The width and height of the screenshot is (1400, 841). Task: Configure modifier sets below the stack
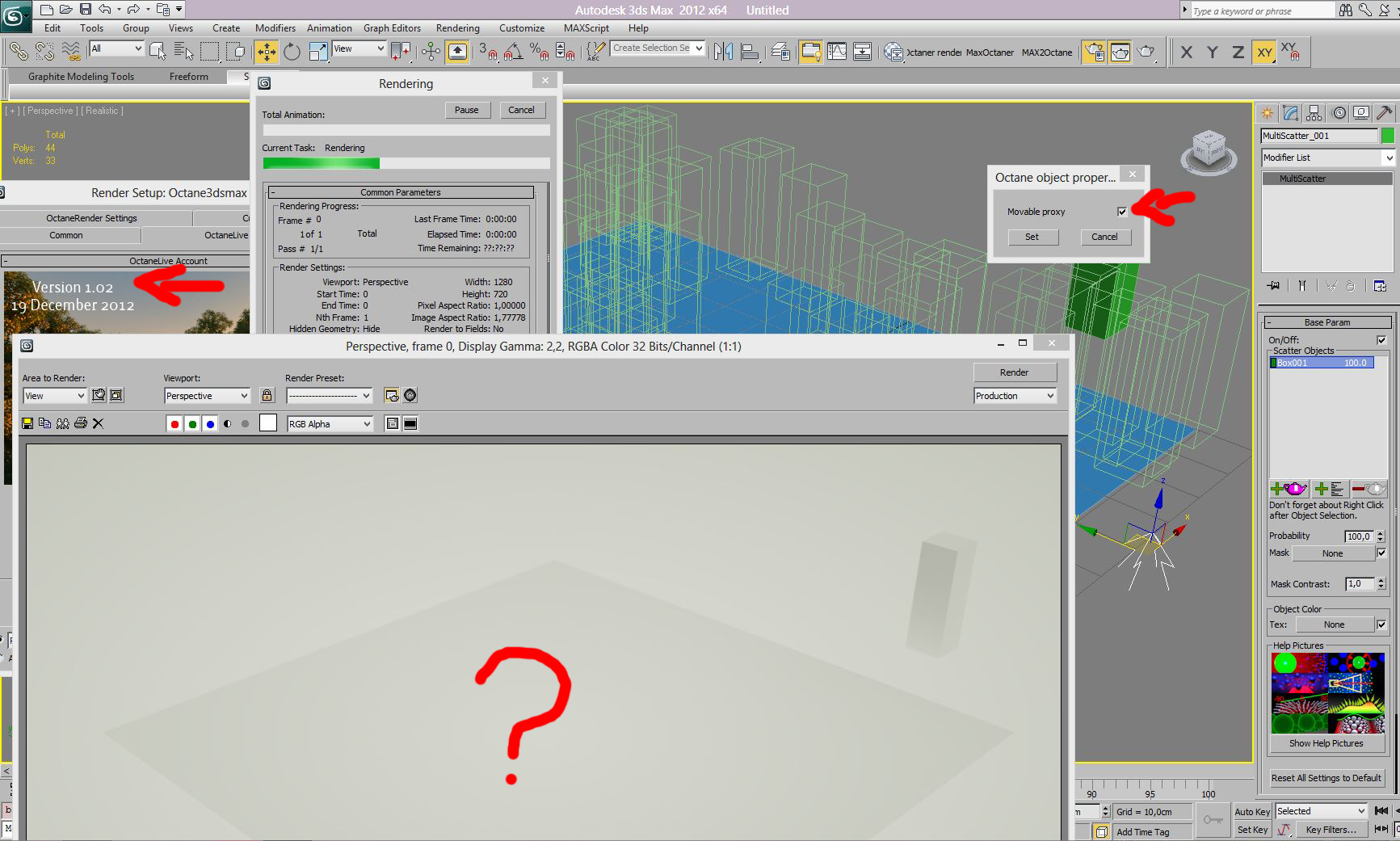pyautogui.click(x=1380, y=285)
